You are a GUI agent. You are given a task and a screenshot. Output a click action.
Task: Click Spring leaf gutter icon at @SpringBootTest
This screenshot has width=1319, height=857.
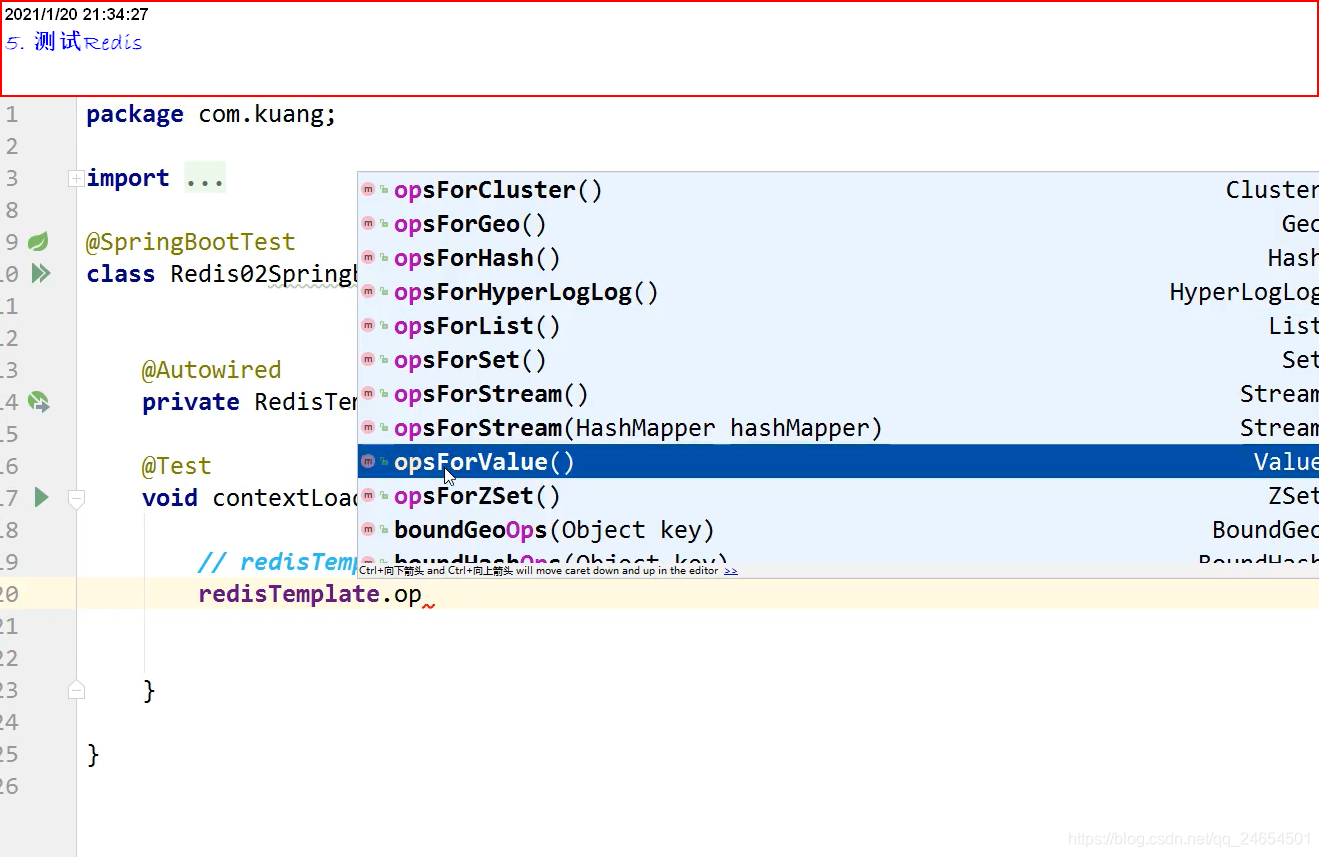tap(38, 241)
